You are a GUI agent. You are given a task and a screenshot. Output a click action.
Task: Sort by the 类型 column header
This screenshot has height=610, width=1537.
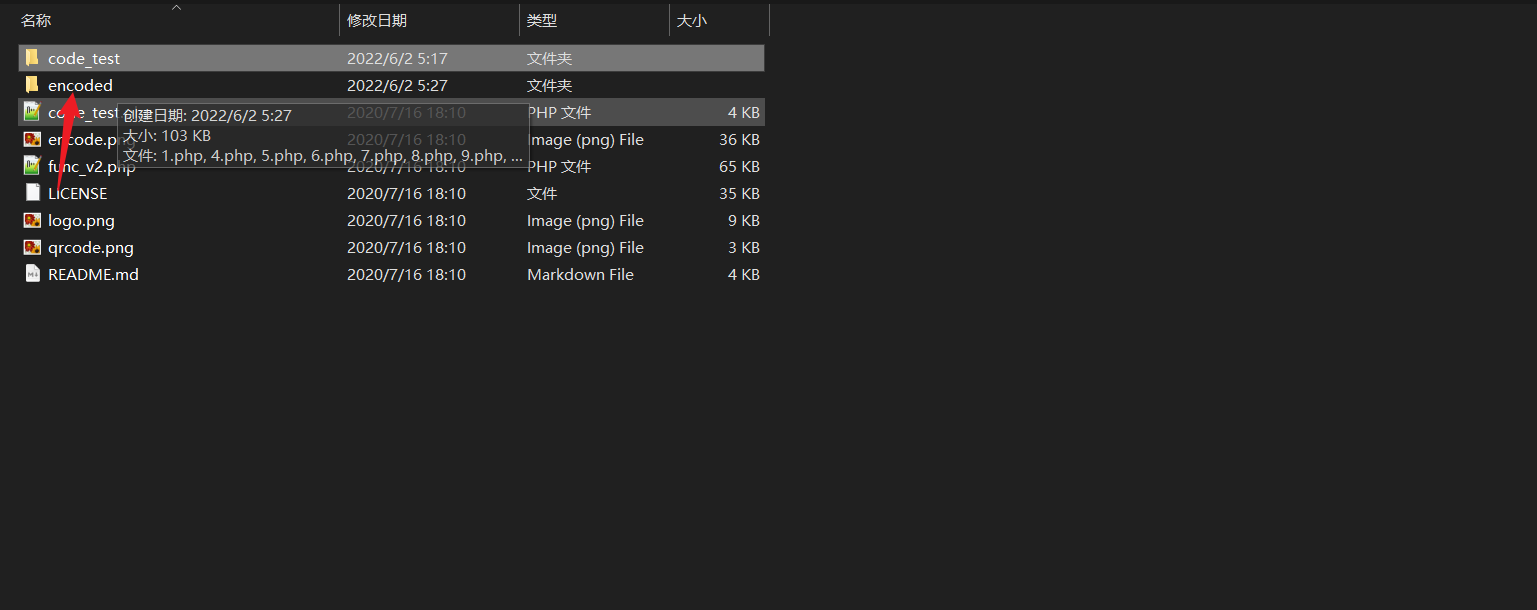coord(542,21)
